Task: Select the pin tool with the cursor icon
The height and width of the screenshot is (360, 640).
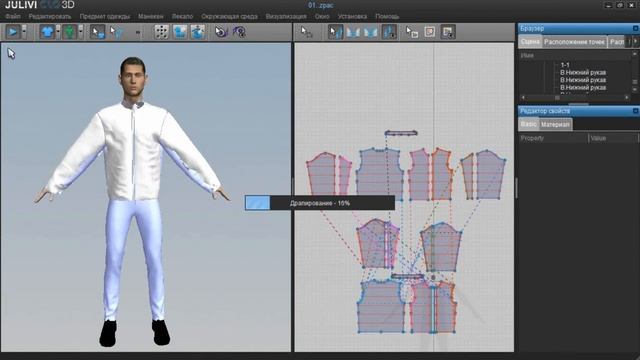Action: point(116,32)
